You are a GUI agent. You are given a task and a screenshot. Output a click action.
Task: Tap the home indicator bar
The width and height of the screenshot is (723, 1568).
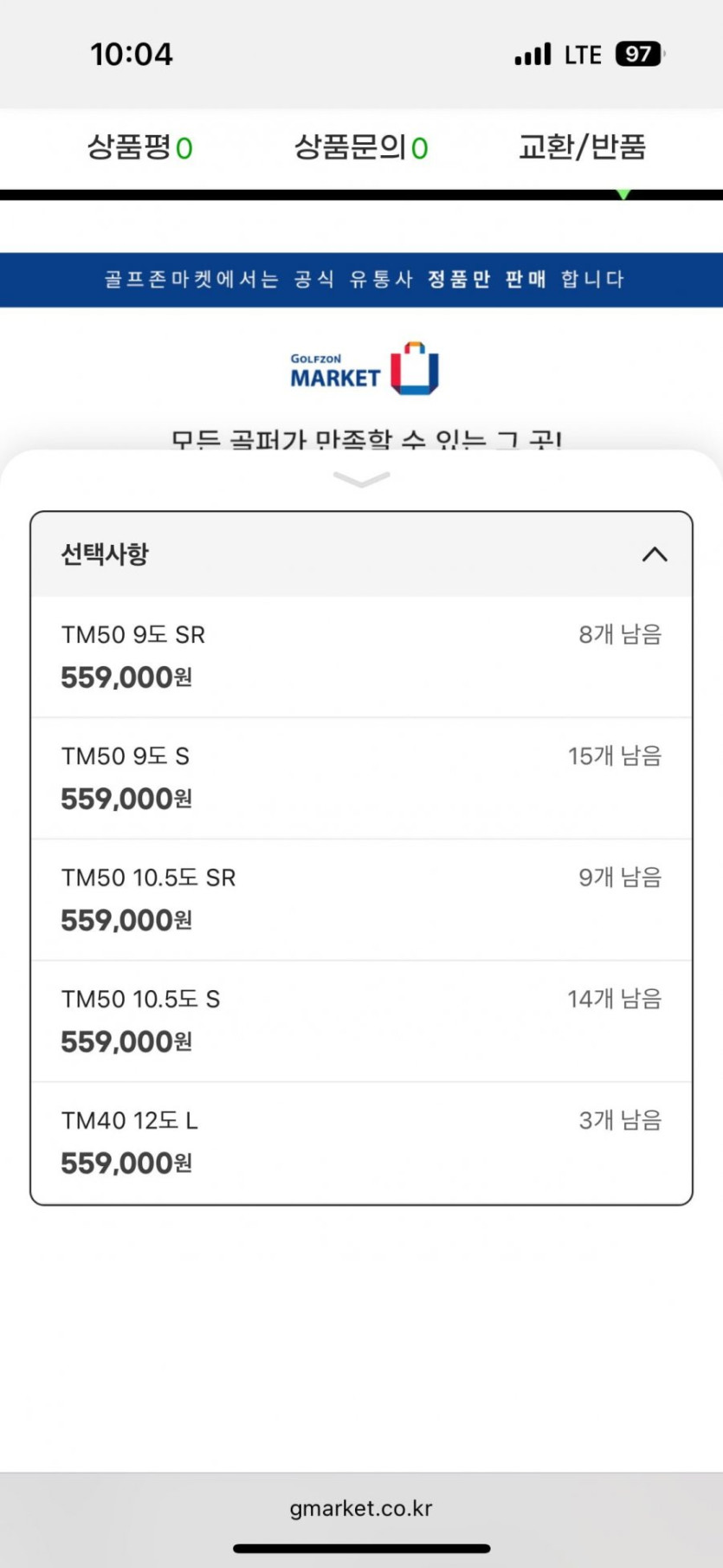(361, 1548)
